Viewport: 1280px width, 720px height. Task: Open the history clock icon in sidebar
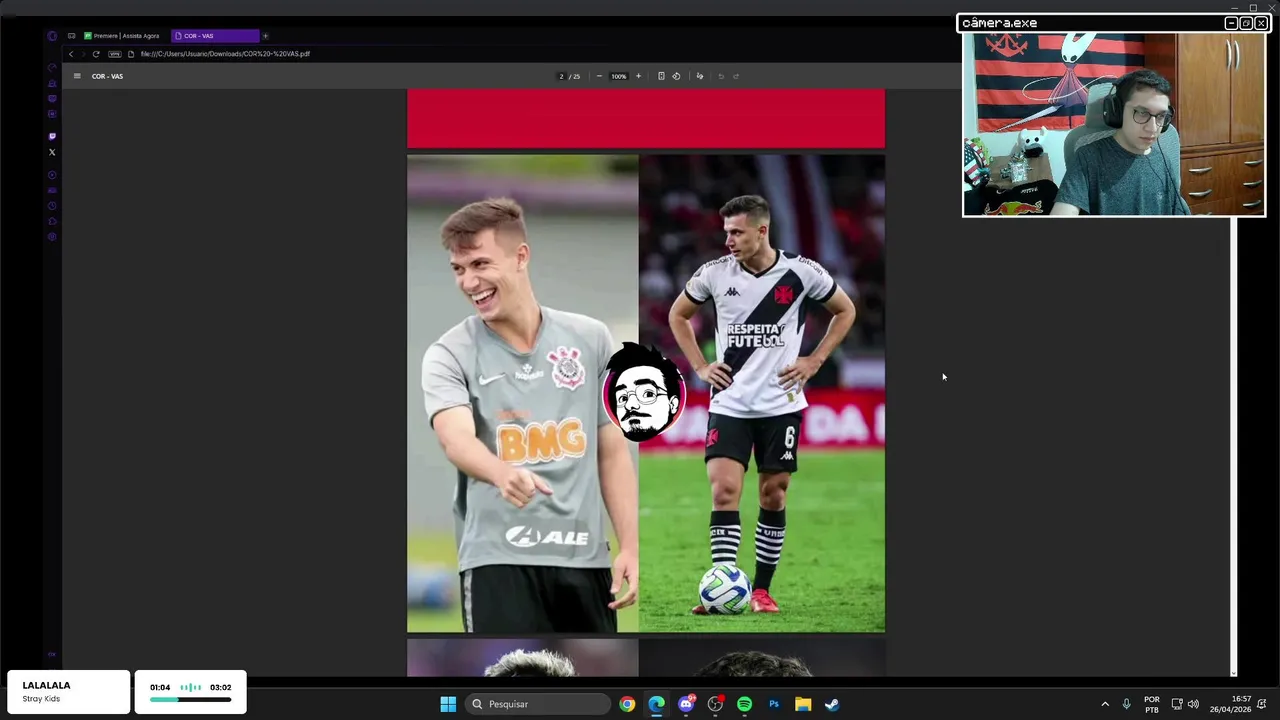[52, 206]
